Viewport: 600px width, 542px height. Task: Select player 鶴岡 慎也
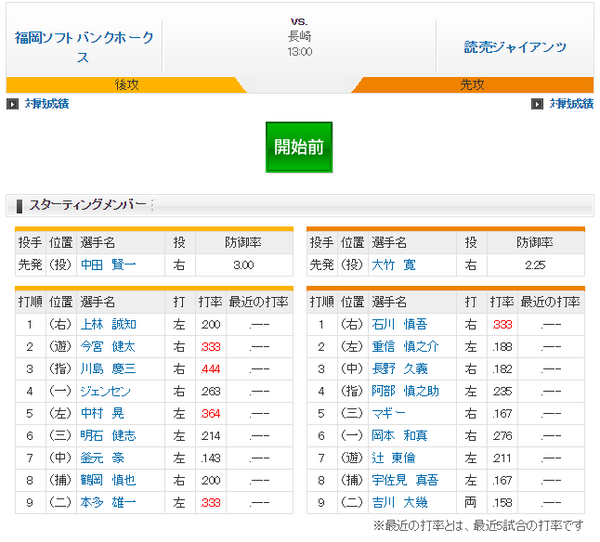[x=108, y=480]
